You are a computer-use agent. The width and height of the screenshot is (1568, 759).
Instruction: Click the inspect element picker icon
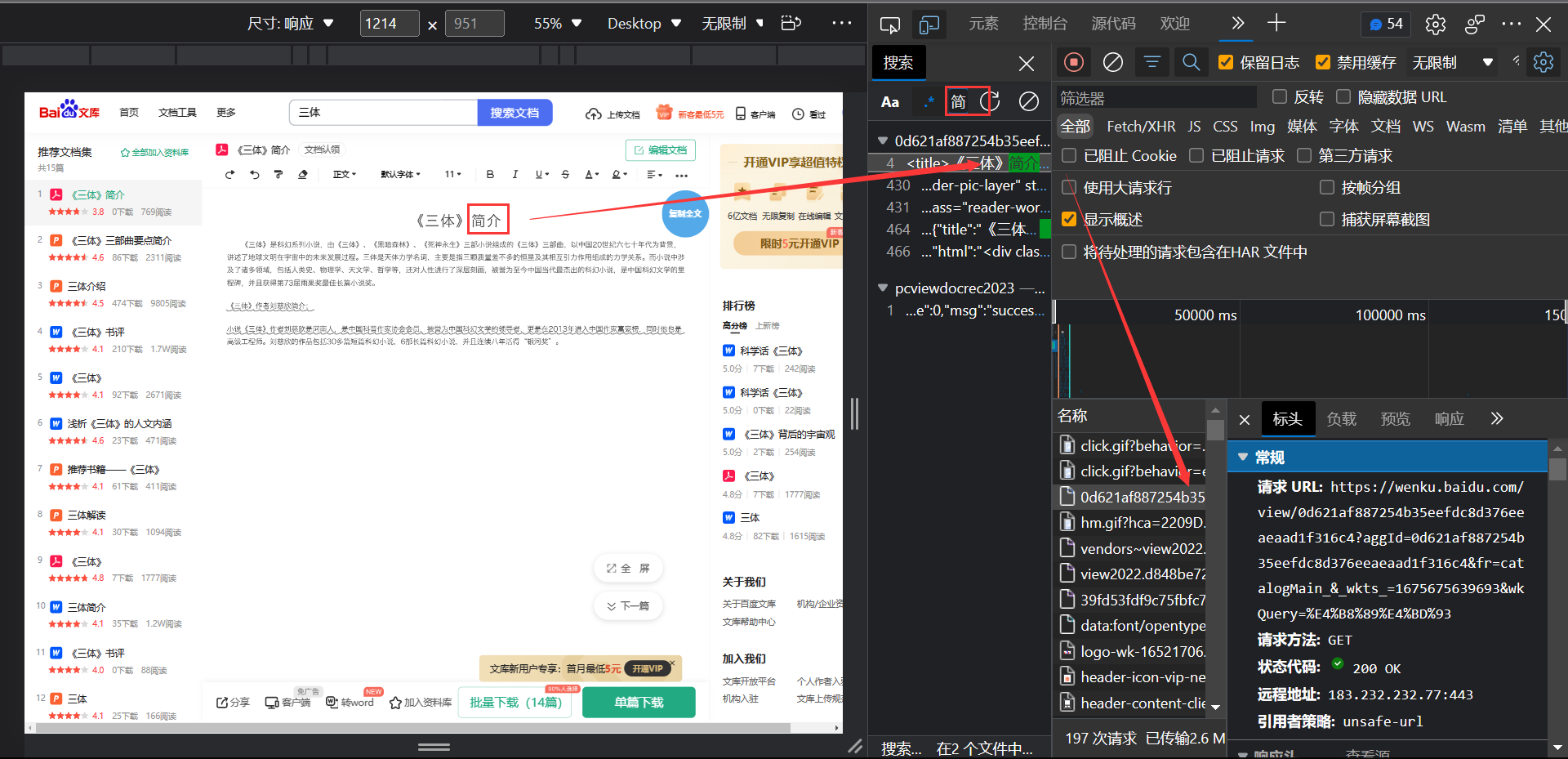pos(889,25)
